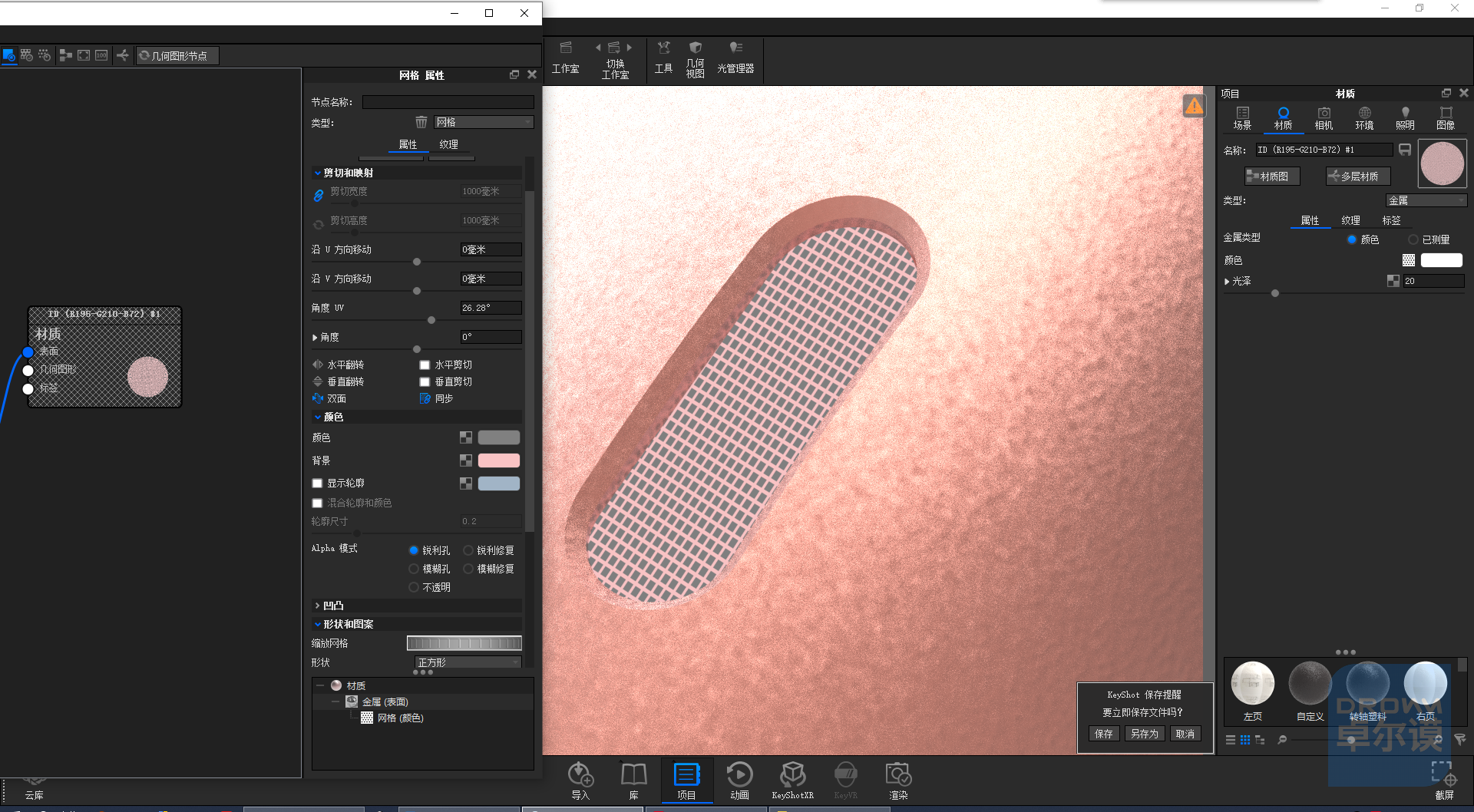This screenshot has height=812, width=1474.
Task: Select the 不透明 alpha mode
Action: [x=414, y=587]
